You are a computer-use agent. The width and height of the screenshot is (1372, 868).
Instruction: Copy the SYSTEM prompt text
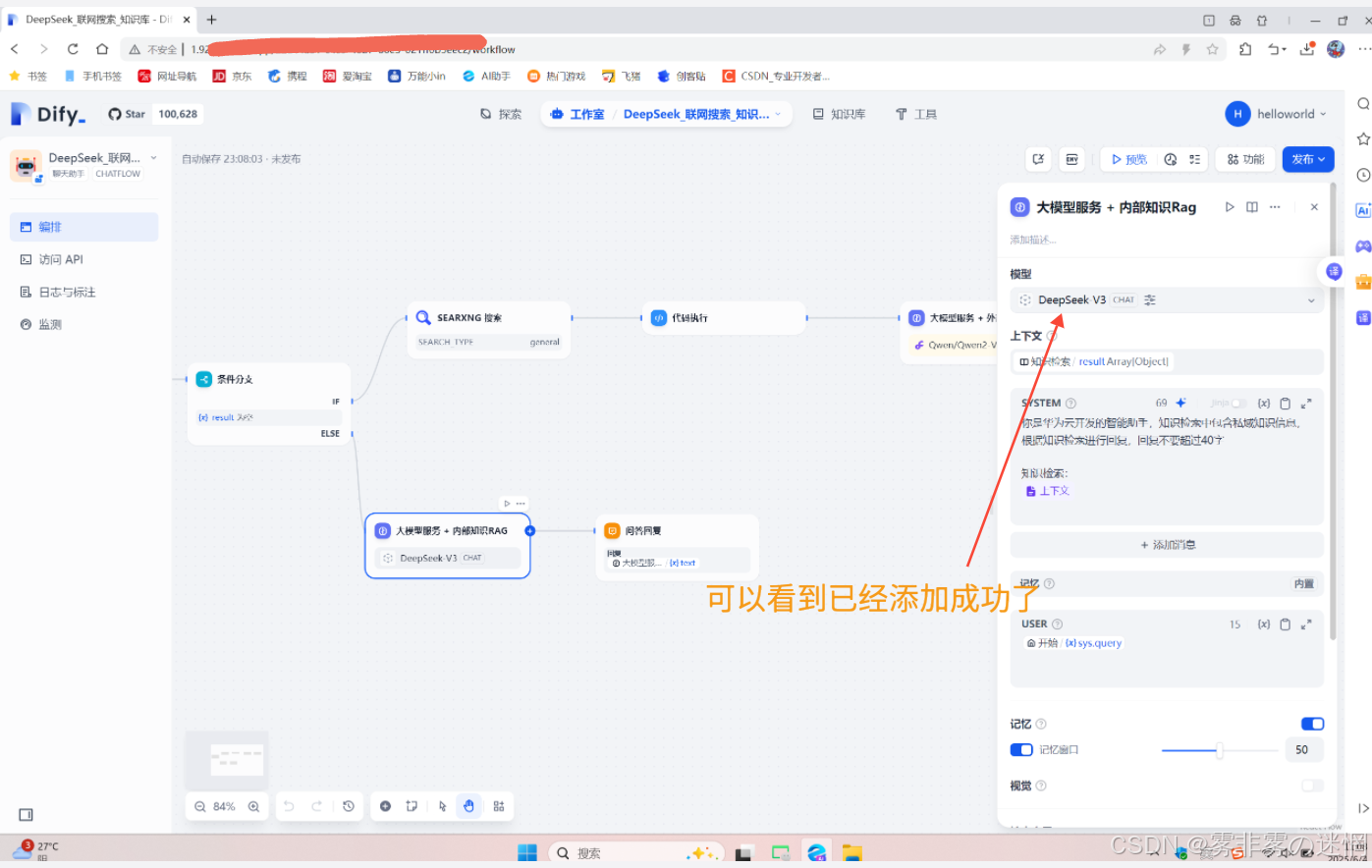[1285, 404]
